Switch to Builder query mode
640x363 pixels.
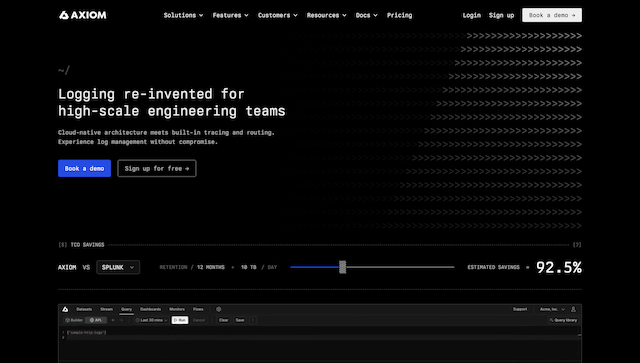click(x=74, y=320)
